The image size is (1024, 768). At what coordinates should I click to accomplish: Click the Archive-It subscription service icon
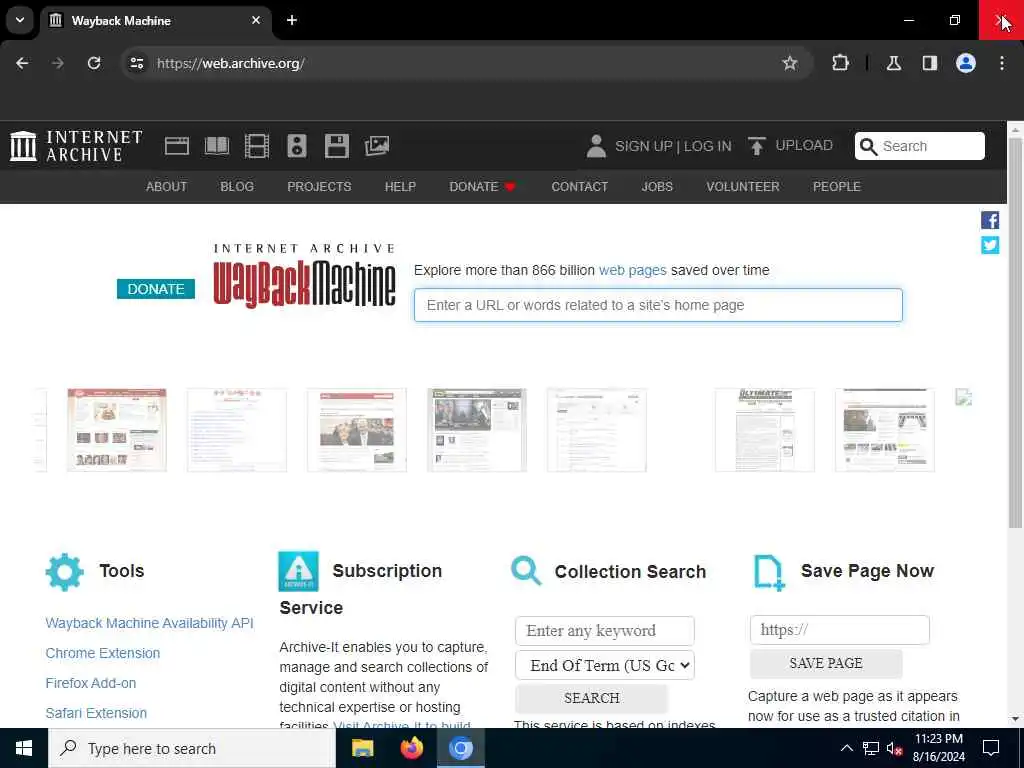coord(298,571)
